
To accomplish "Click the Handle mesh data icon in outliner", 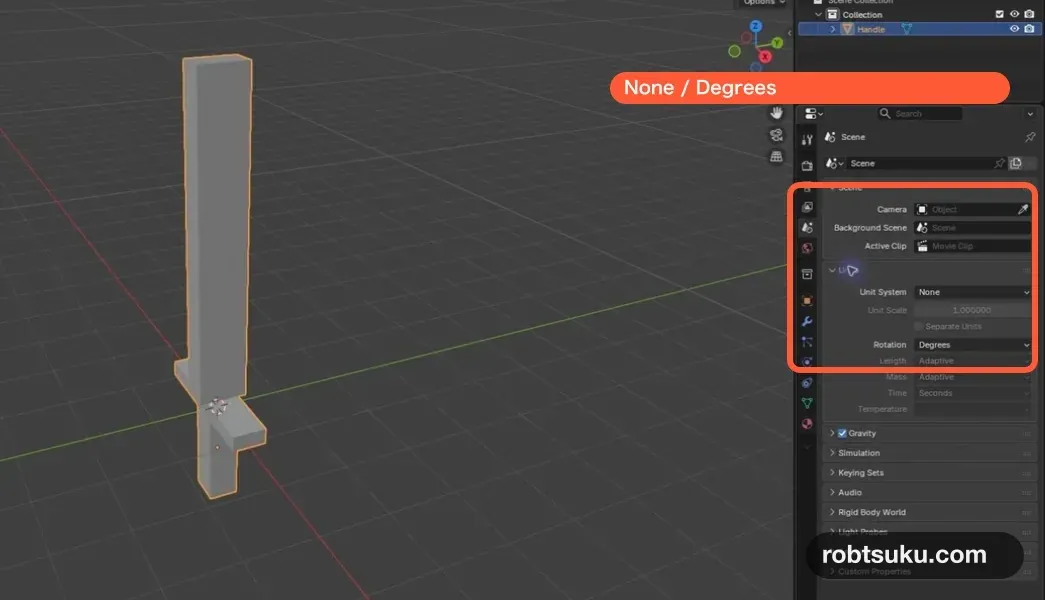I will coord(906,29).
